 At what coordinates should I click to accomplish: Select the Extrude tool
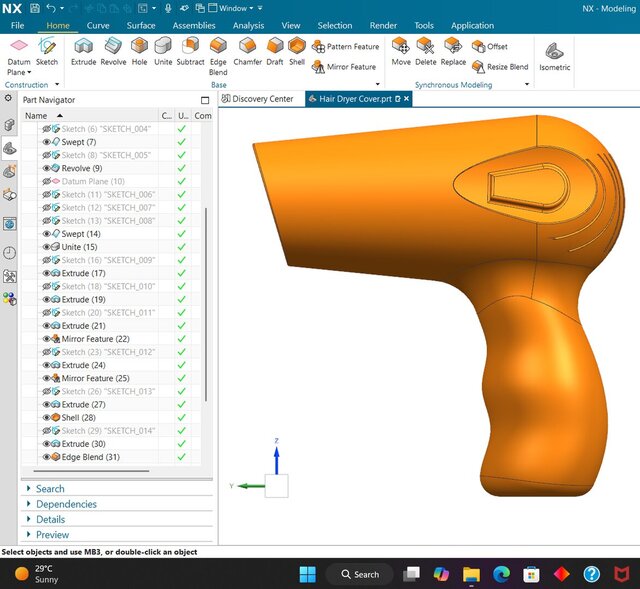coord(83,52)
